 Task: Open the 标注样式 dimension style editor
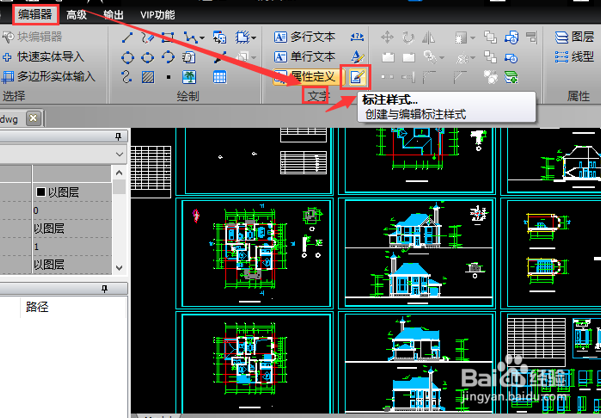point(356,77)
